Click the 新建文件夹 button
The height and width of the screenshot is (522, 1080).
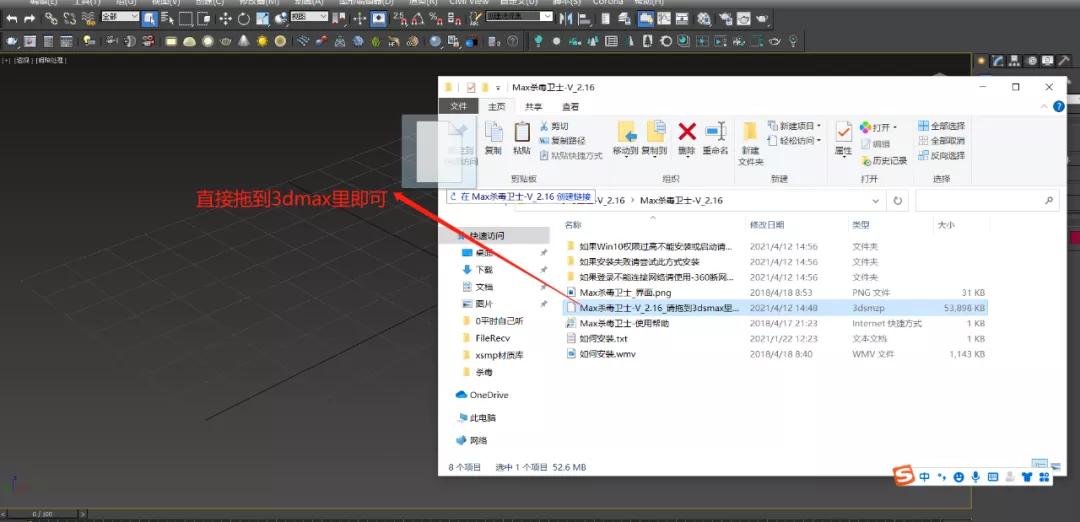[x=751, y=143]
